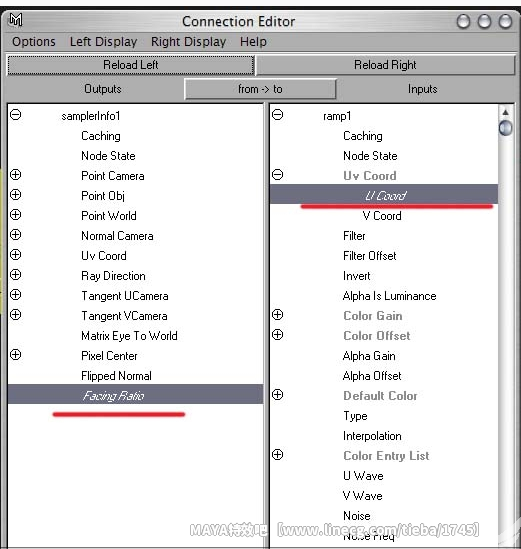Expand Point Obj attribute
This screenshot has height=549, width=521.
[15, 195]
